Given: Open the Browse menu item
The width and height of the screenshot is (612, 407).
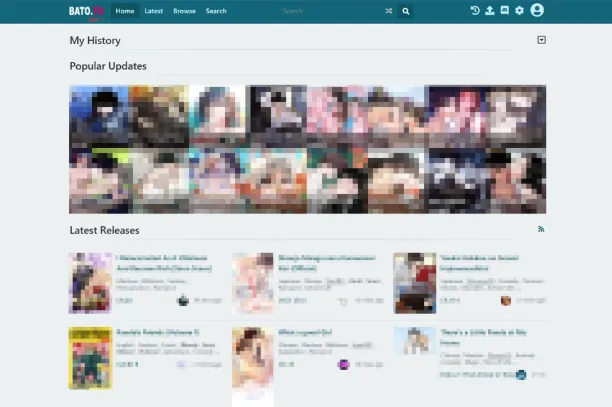Looking at the screenshot, I should (x=184, y=11).
